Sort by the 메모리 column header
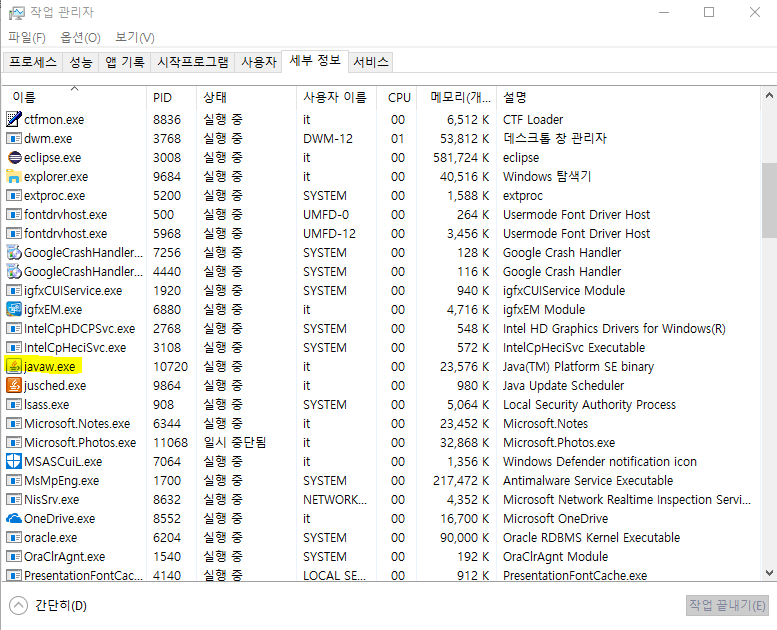777x630 pixels. 456,97
